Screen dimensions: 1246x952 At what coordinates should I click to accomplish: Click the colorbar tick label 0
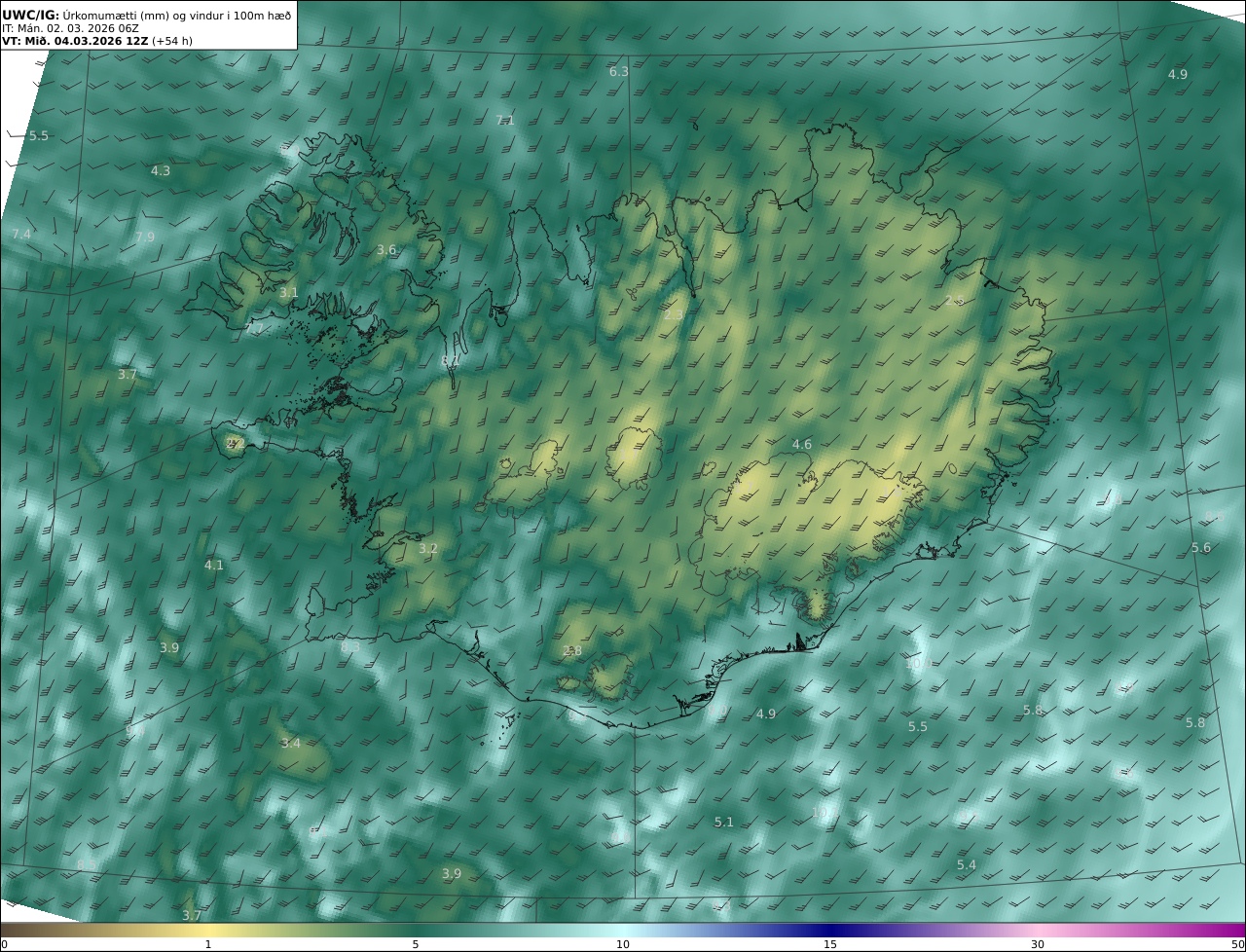4,944
